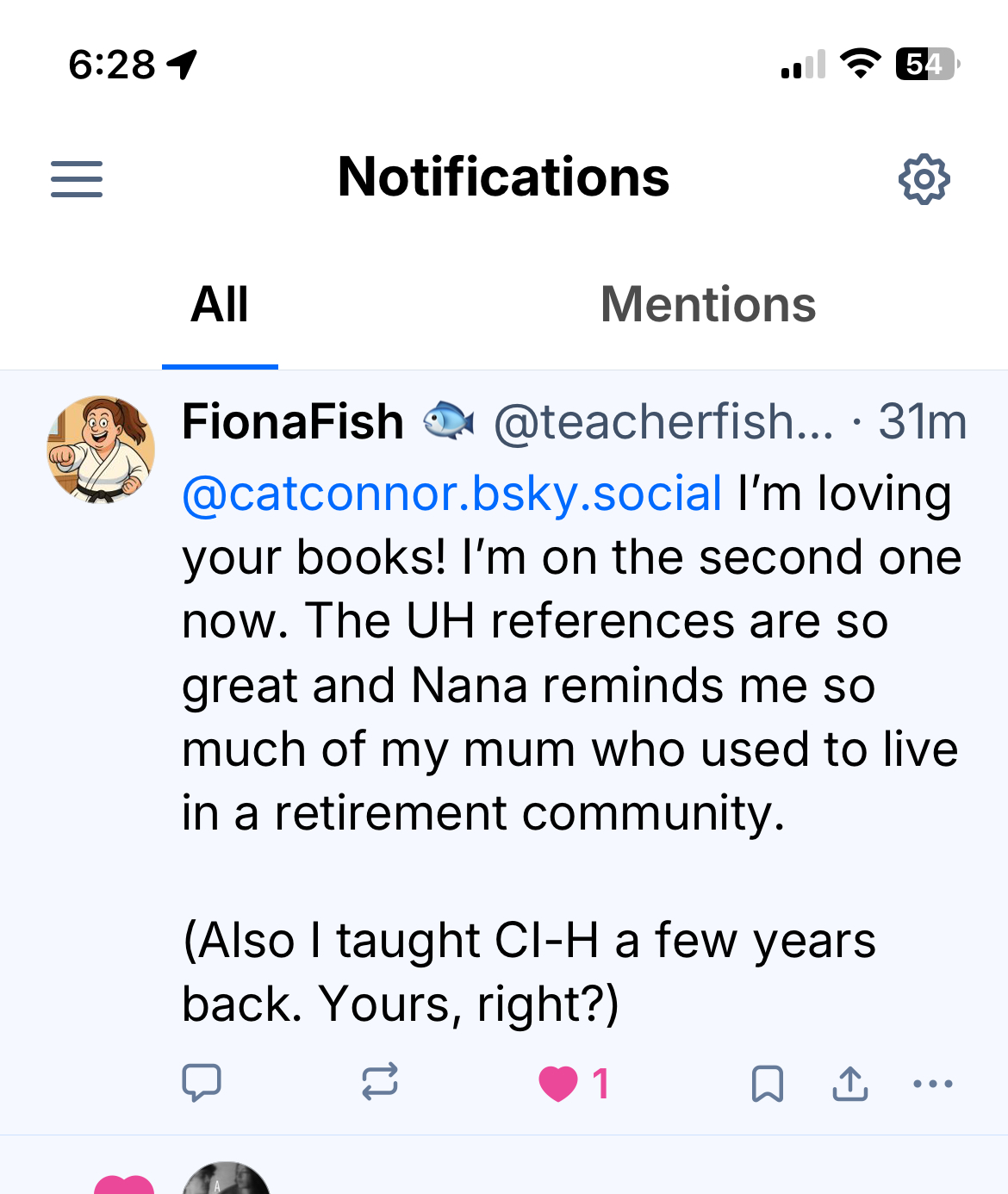This screenshot has width=1008, height=1194.
Task: Unlike the post with pink heart
Action: point(558,1084)
